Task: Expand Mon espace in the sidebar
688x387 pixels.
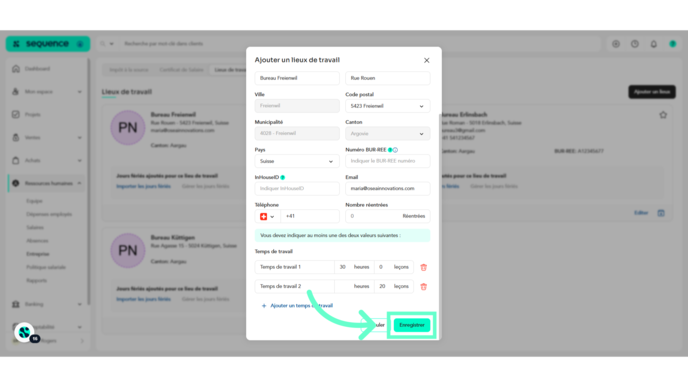Action: [x=46, y=92]
